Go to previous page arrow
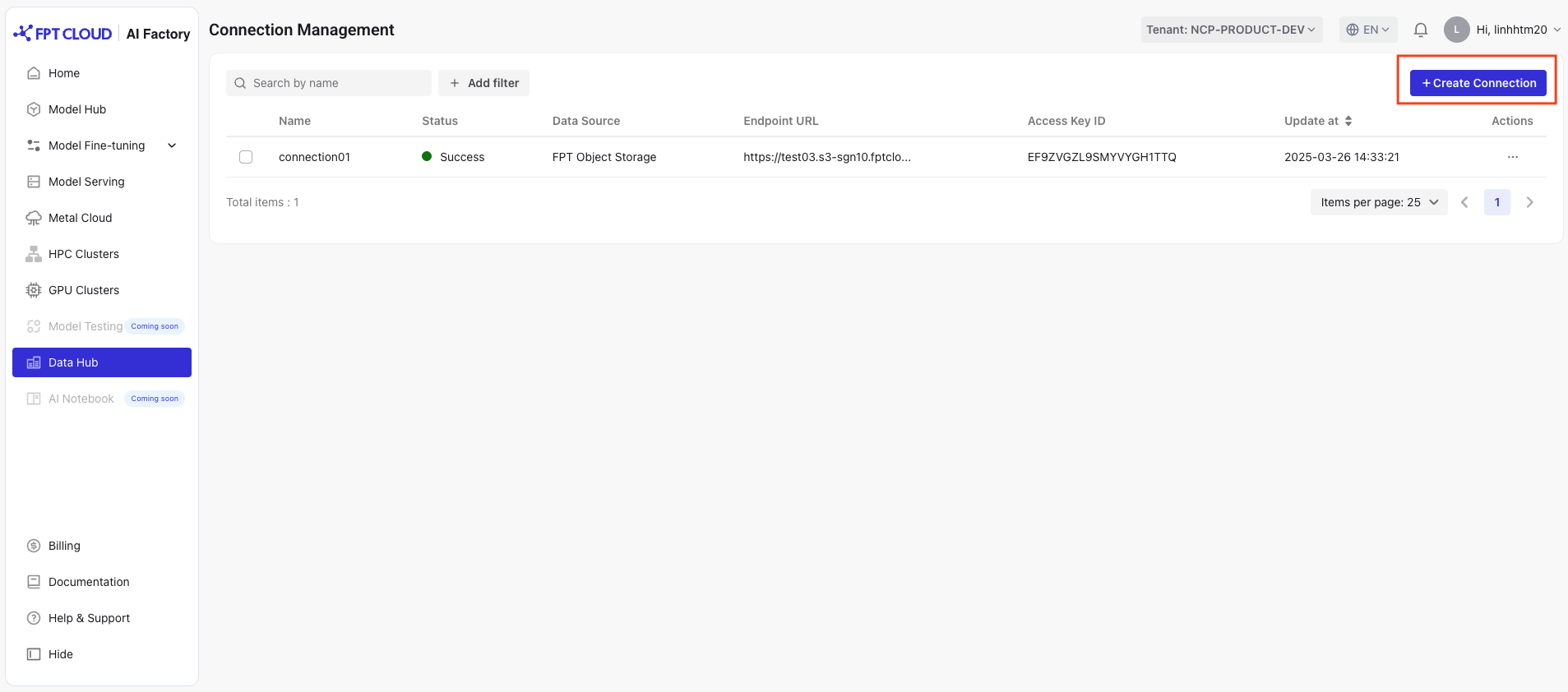The image size is (1568, 692). click(1464, 202)
